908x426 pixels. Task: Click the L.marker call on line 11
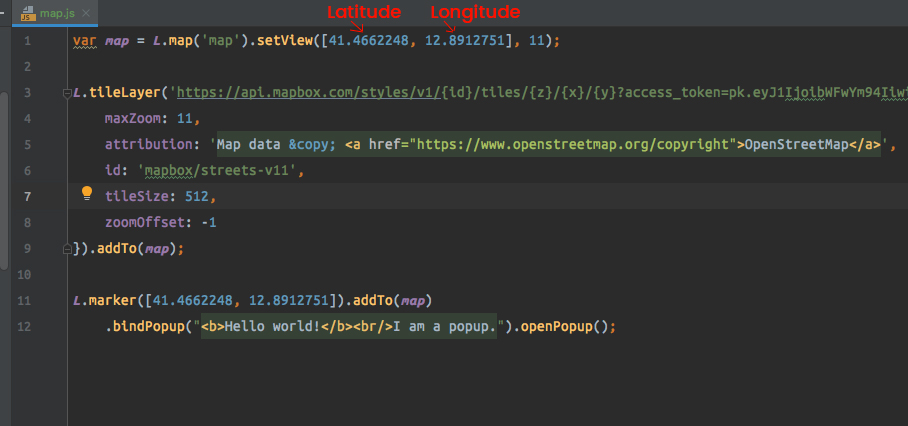pyautogui.click(x=104, y=301)
